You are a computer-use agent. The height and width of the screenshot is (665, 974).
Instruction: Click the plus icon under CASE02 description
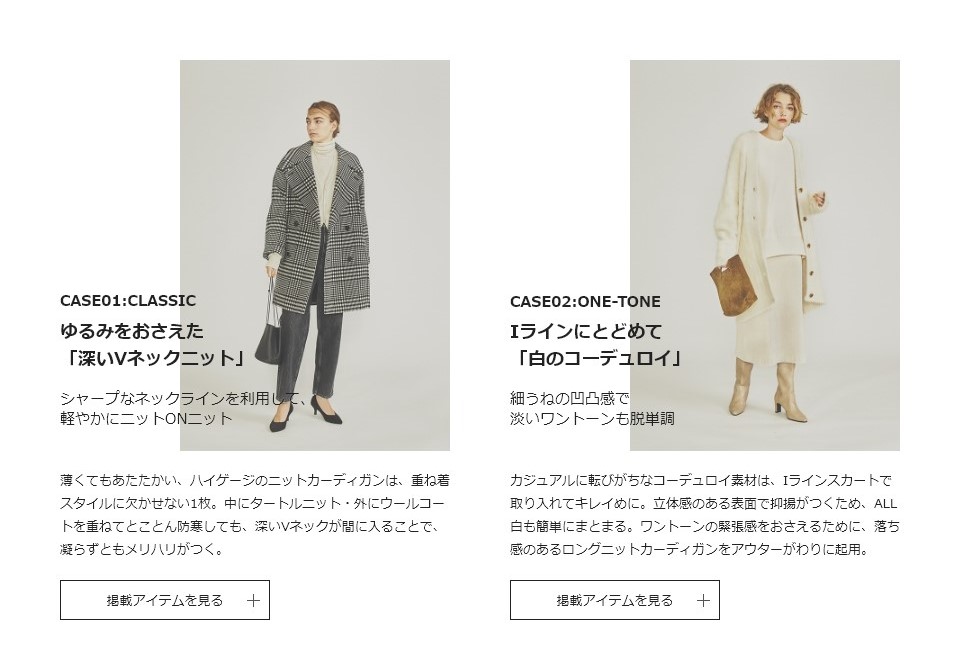[x=703, y=600]
